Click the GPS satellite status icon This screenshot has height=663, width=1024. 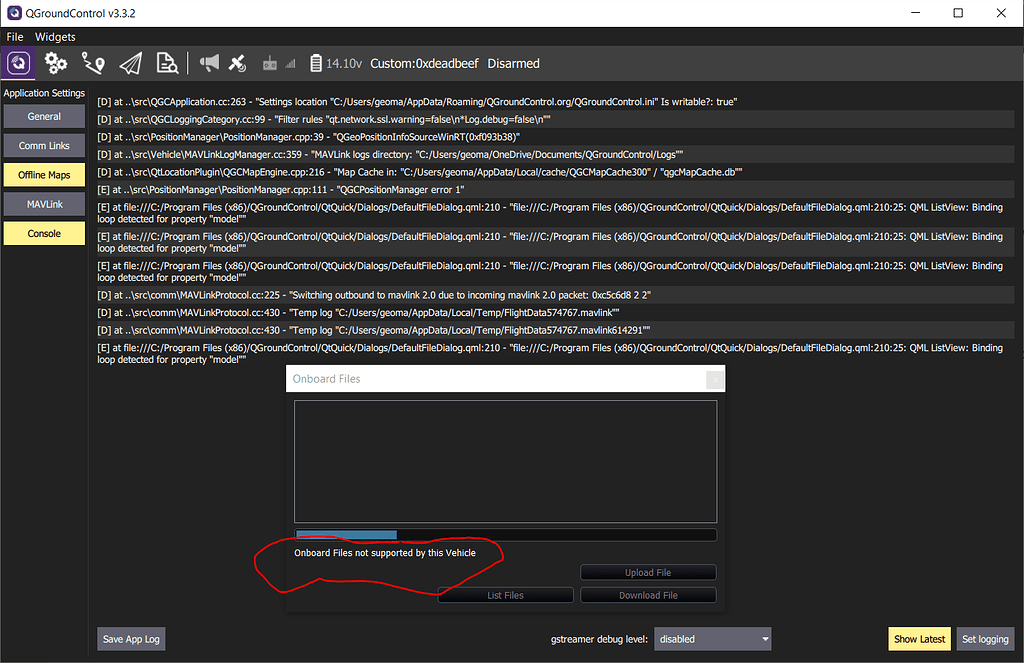(237, 63)
